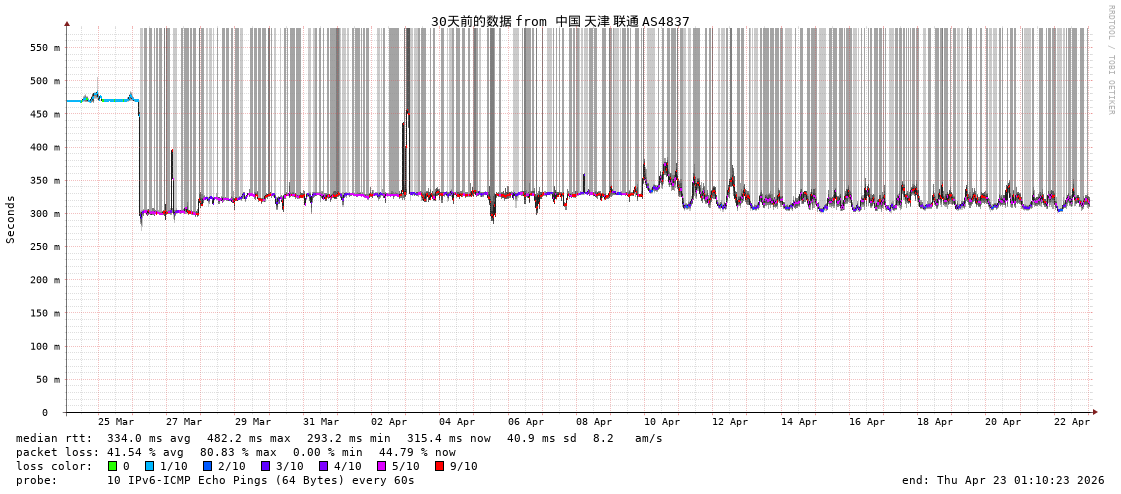This screenshot has width=1121, height=494.
Task: Click the 300 m y-axis label
Action: tap(43, 214)
